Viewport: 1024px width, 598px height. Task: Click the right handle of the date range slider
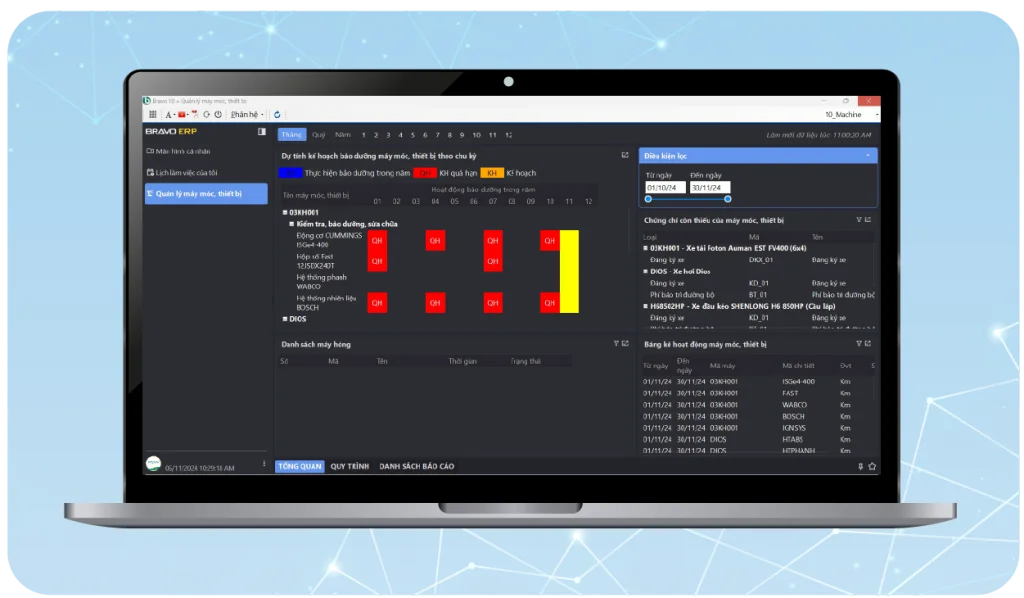coord(727,199)
